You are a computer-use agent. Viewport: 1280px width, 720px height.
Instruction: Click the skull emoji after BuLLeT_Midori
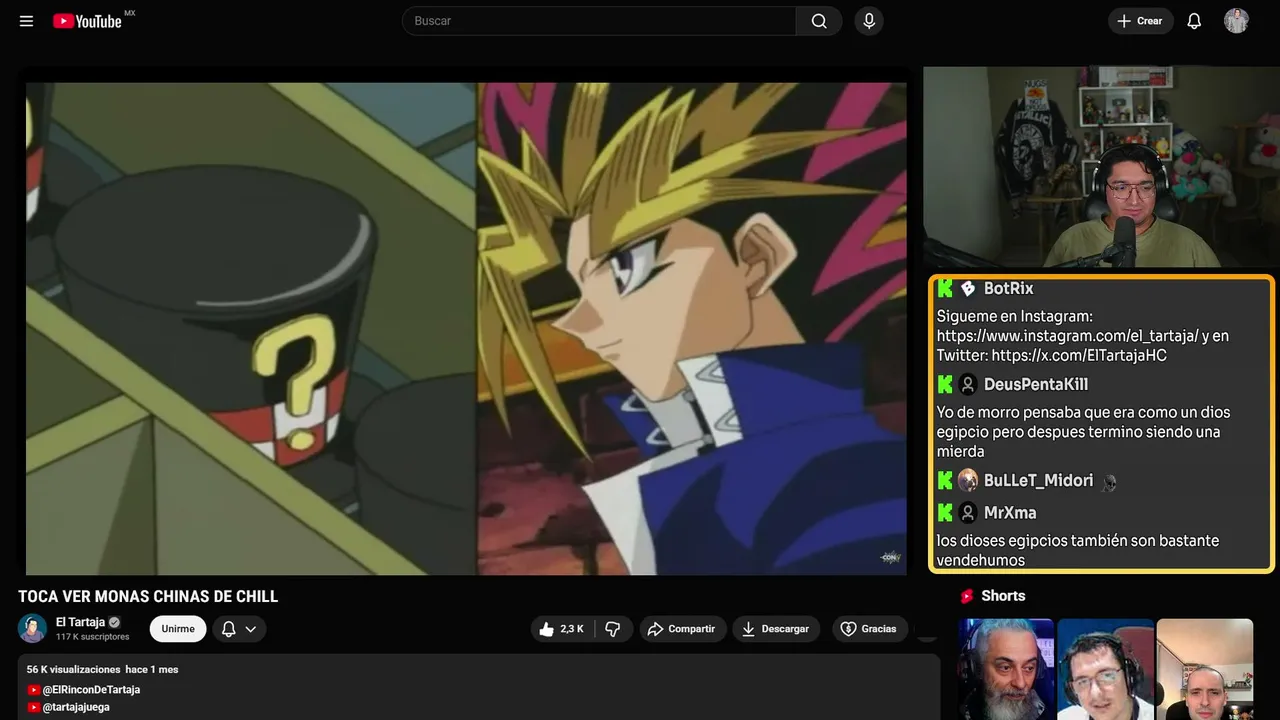pos(1108,482)
